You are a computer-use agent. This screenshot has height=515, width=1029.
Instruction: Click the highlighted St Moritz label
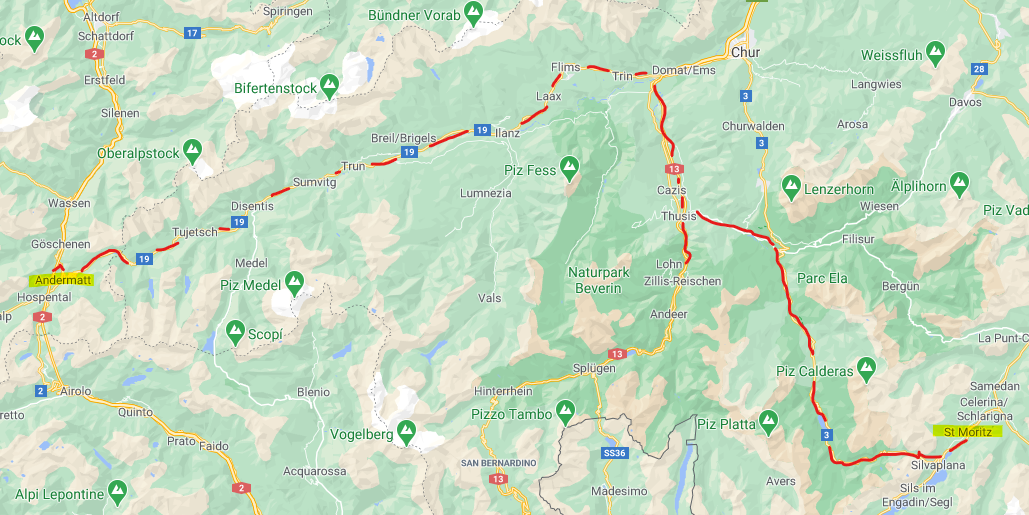pyautogui.click(x=967, y=431)
